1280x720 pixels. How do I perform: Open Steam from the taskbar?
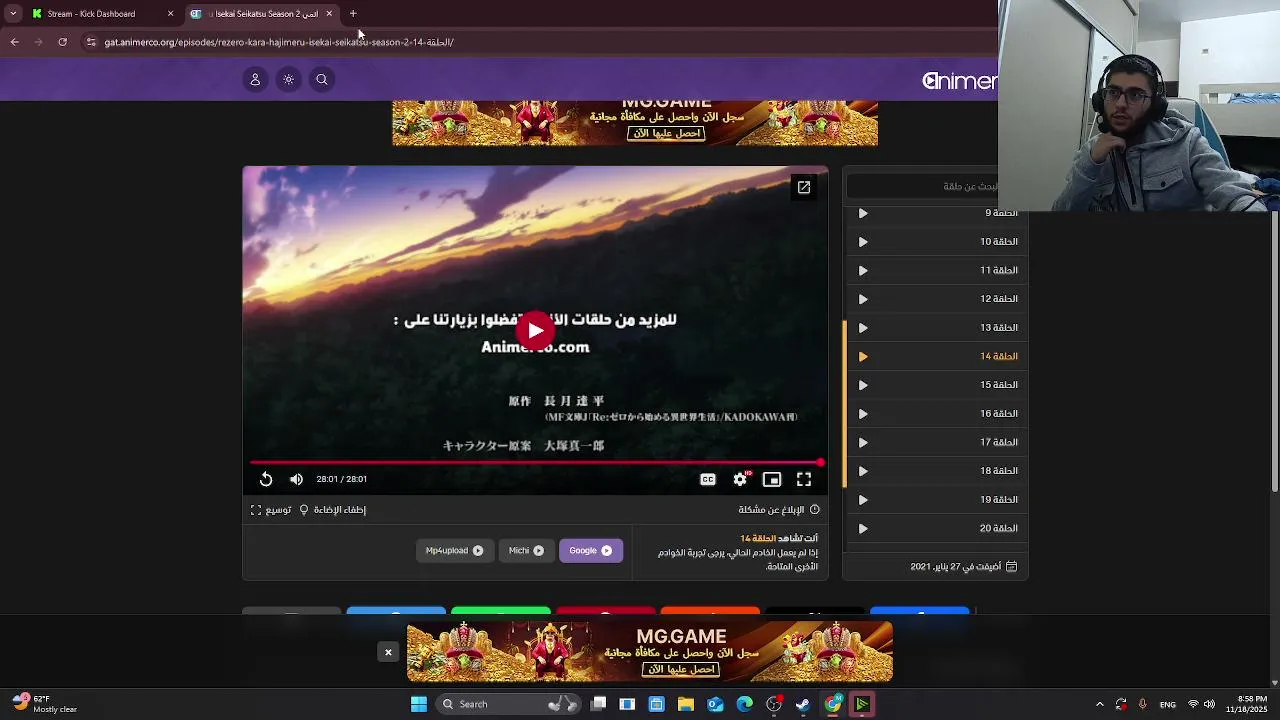coord(803,704)
